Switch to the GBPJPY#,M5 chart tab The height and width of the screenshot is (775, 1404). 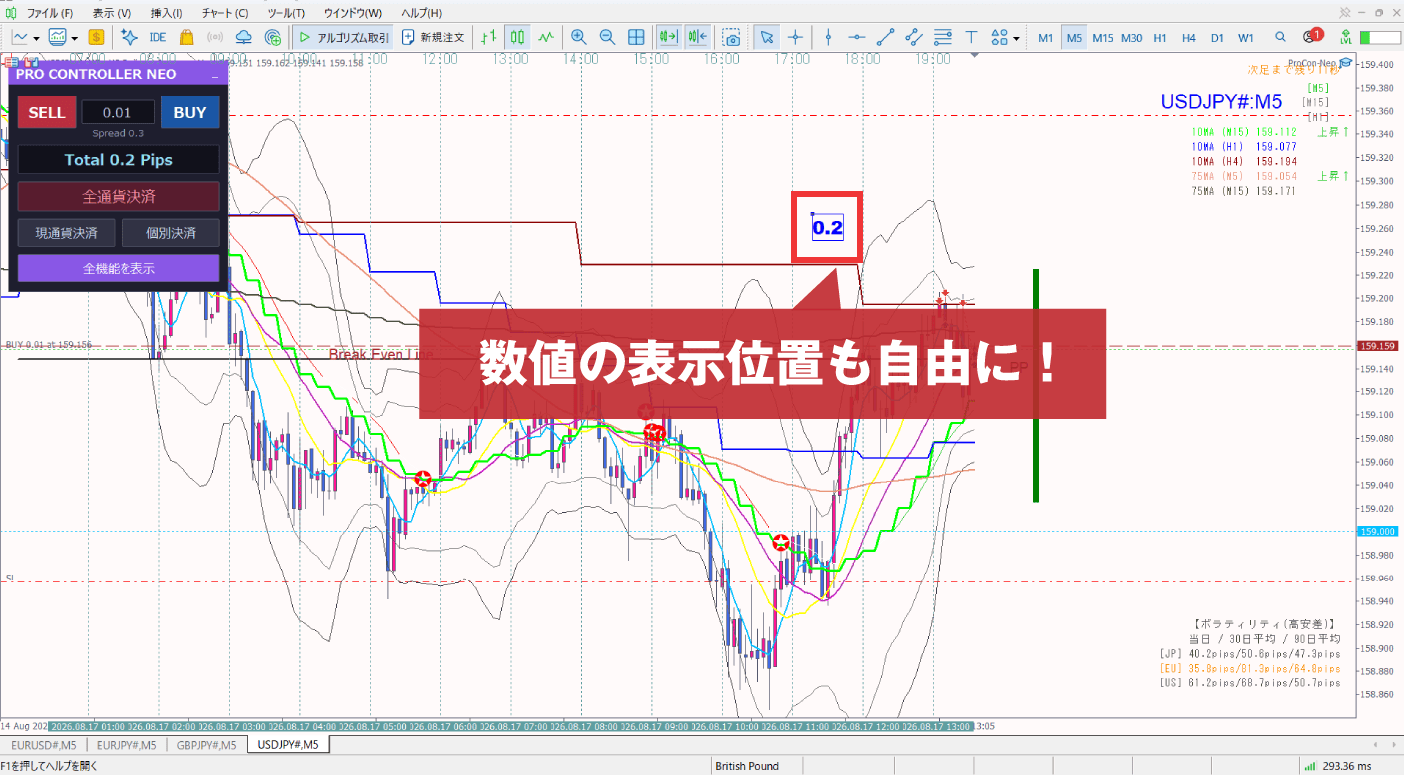point(208,745)
